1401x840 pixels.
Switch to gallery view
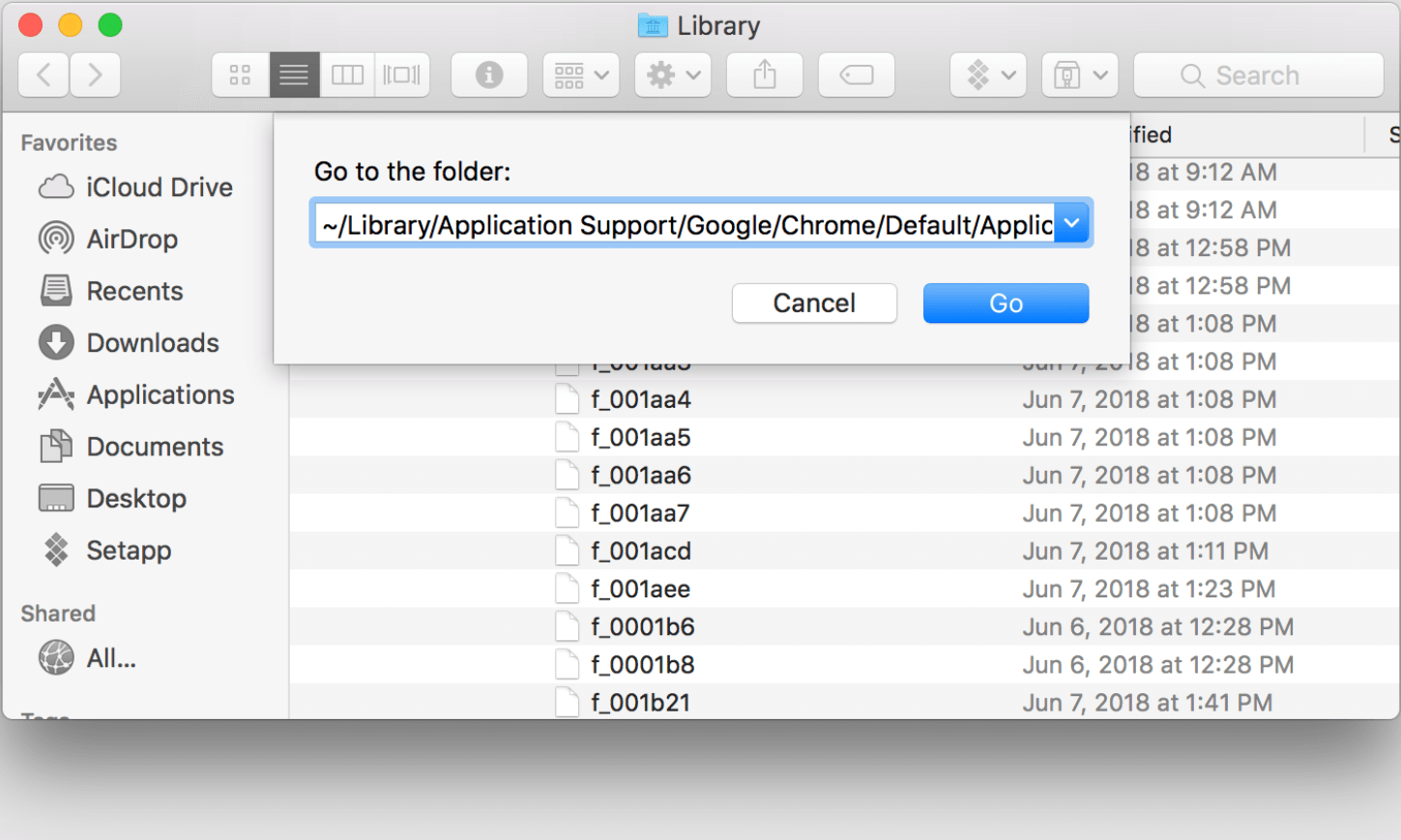(402, 75)
